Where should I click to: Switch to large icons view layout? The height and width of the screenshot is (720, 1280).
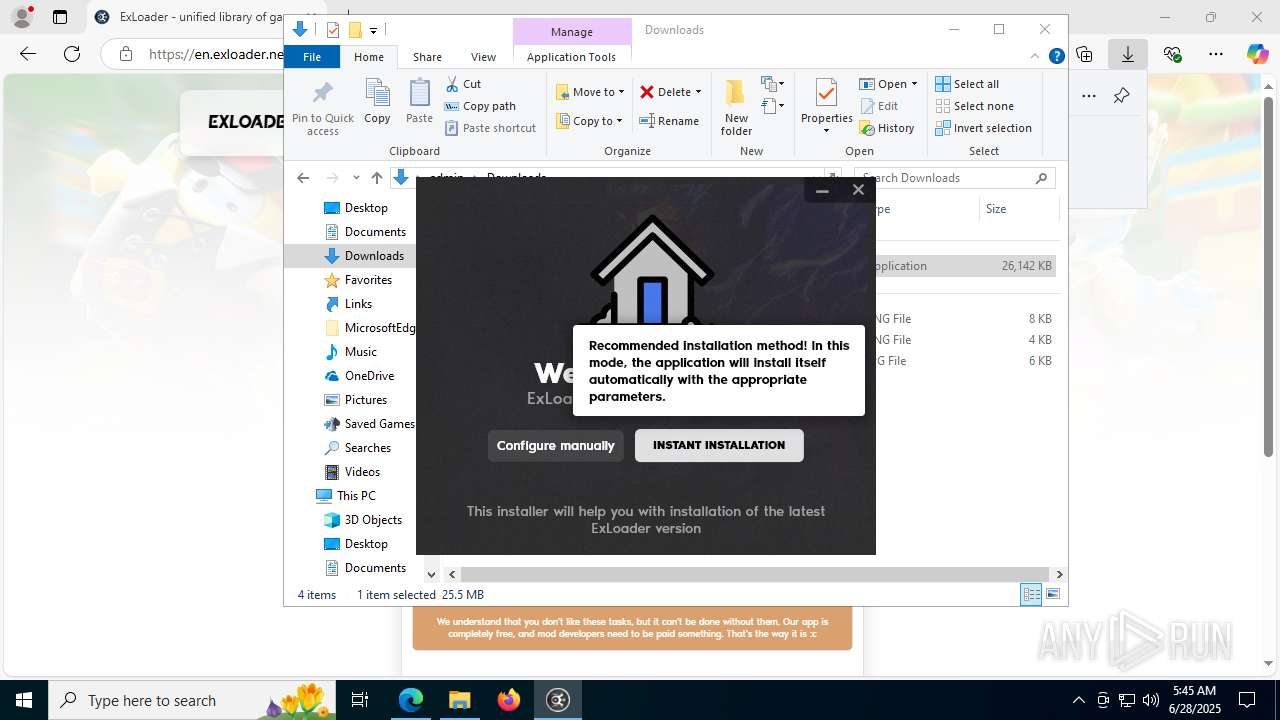[x=1052, y=594]
